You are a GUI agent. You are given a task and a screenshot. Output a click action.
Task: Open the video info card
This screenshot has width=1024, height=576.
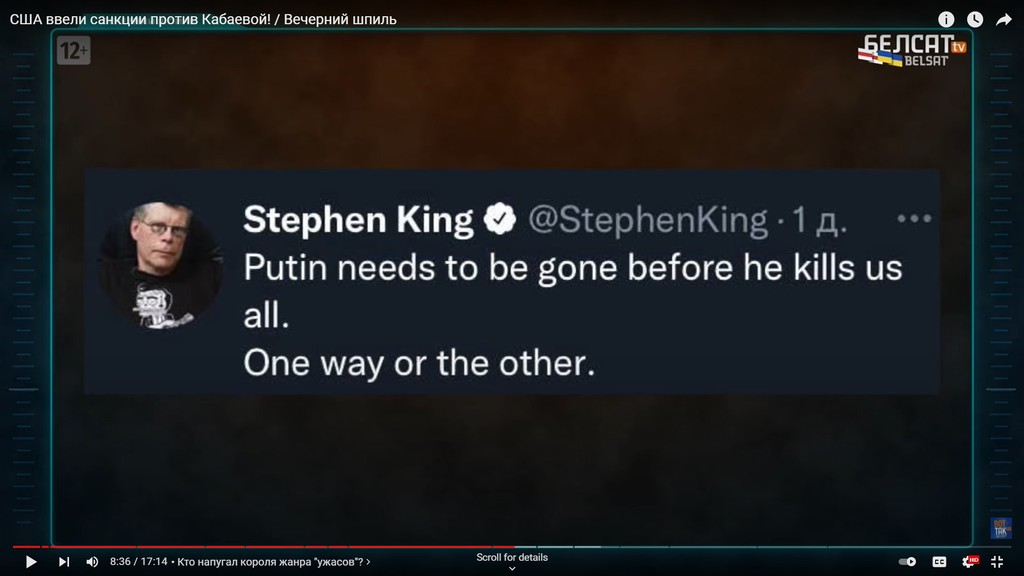(946, 20)
